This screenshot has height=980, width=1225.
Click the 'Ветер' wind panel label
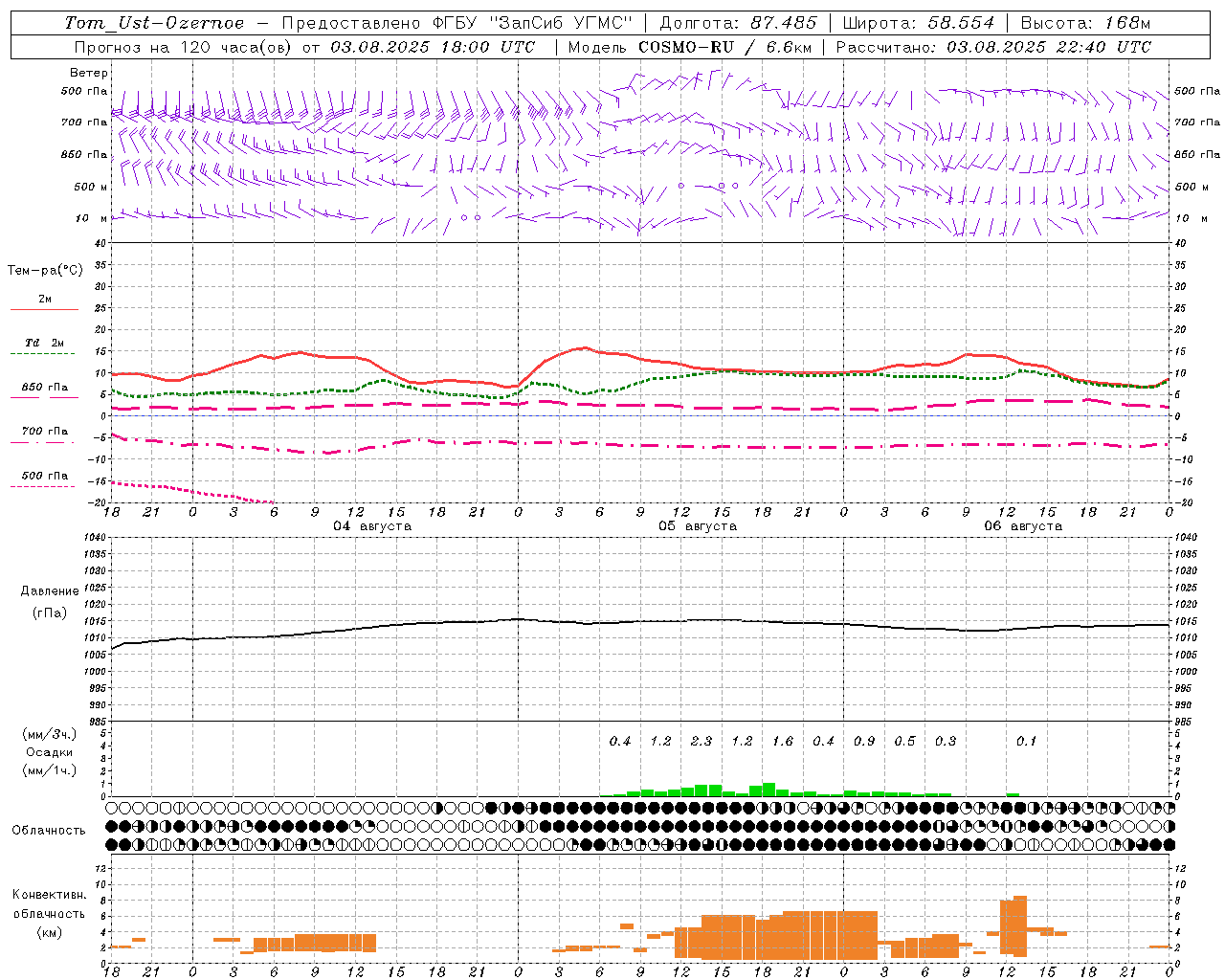[x=89, y=73]
